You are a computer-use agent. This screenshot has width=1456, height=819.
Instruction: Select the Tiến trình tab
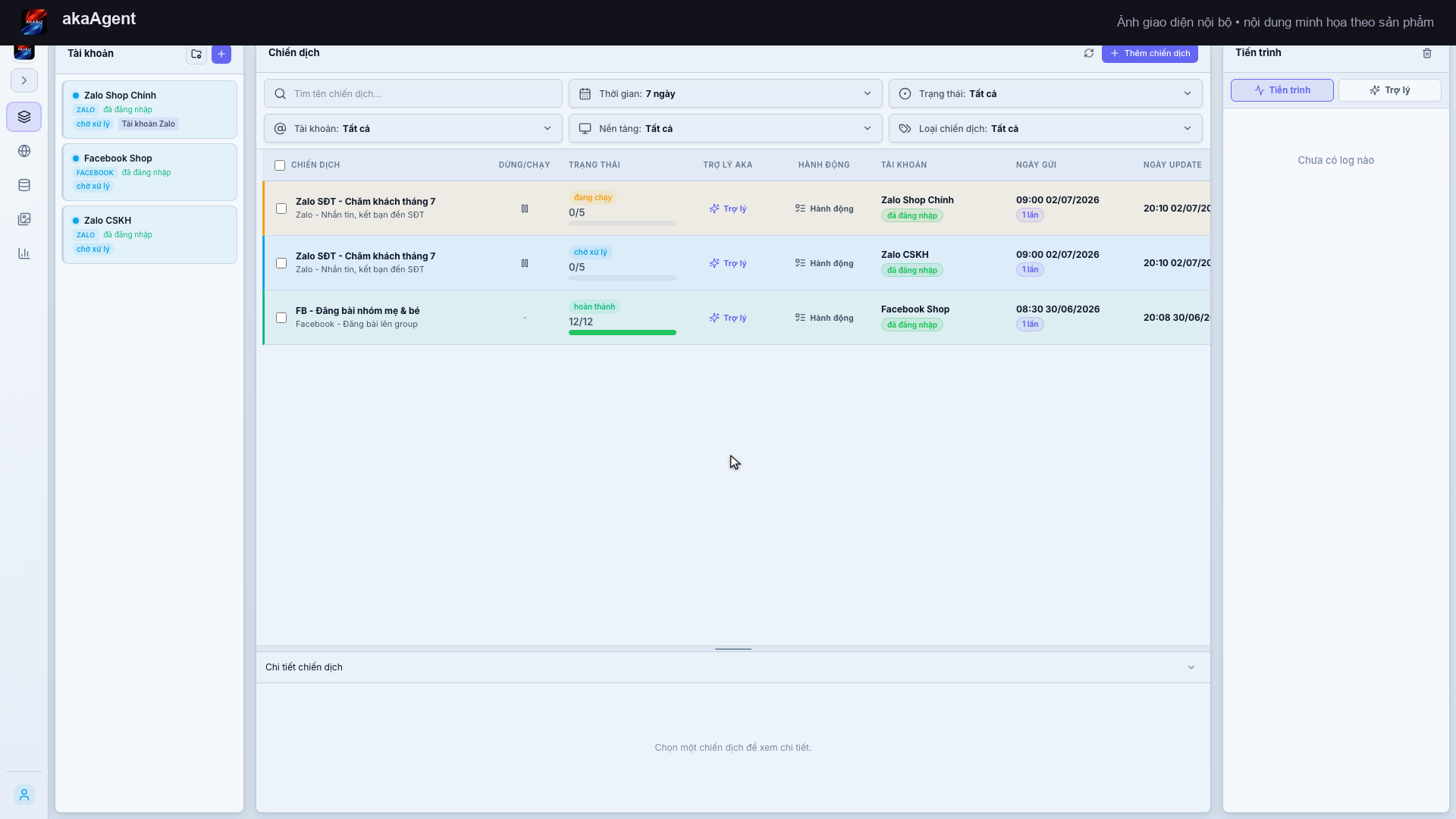1282,90
